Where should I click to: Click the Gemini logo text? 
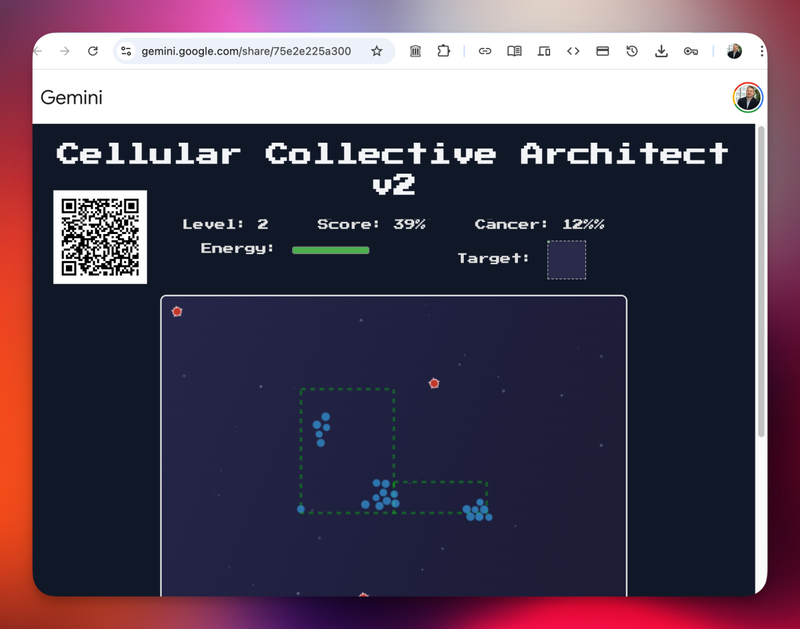point(71,97)
